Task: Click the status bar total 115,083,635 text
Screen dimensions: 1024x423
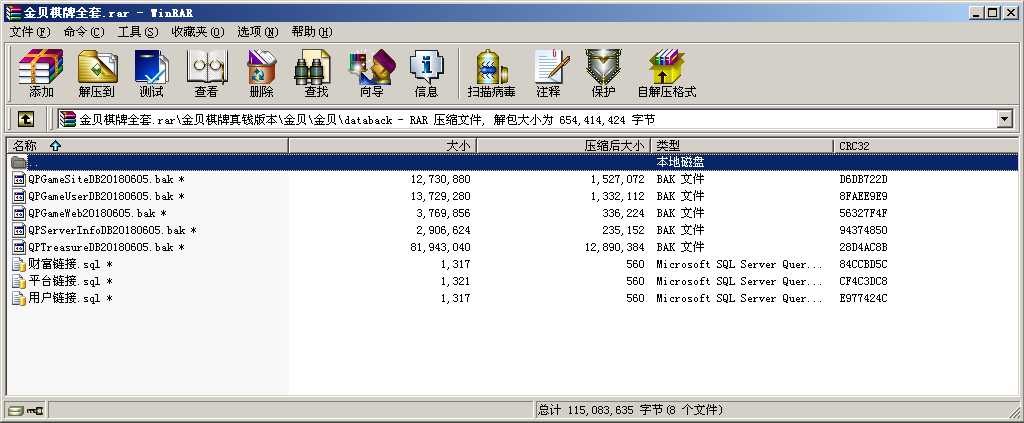Action: point(631,410)
